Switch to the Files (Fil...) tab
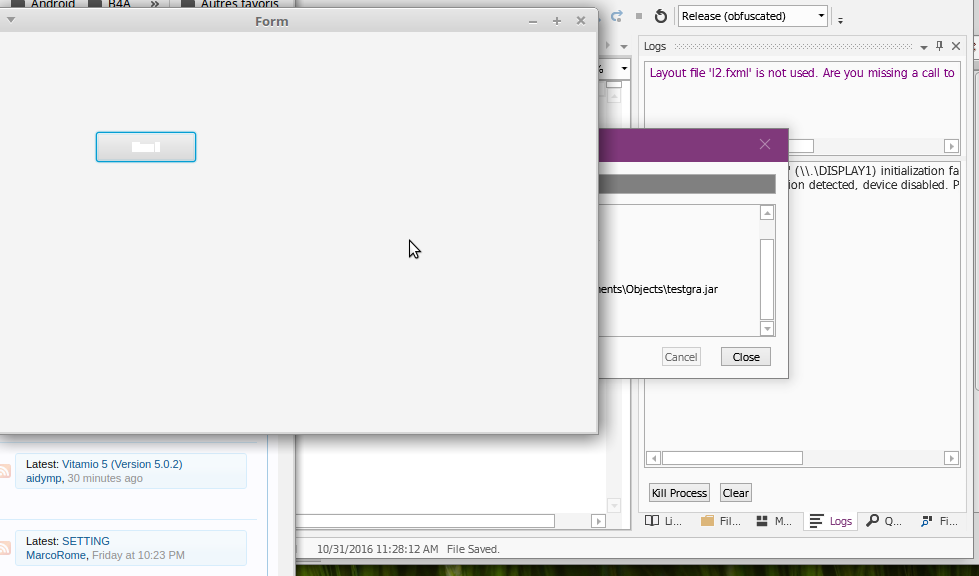The width and height of the screenshot is (979, 576). 721,521
